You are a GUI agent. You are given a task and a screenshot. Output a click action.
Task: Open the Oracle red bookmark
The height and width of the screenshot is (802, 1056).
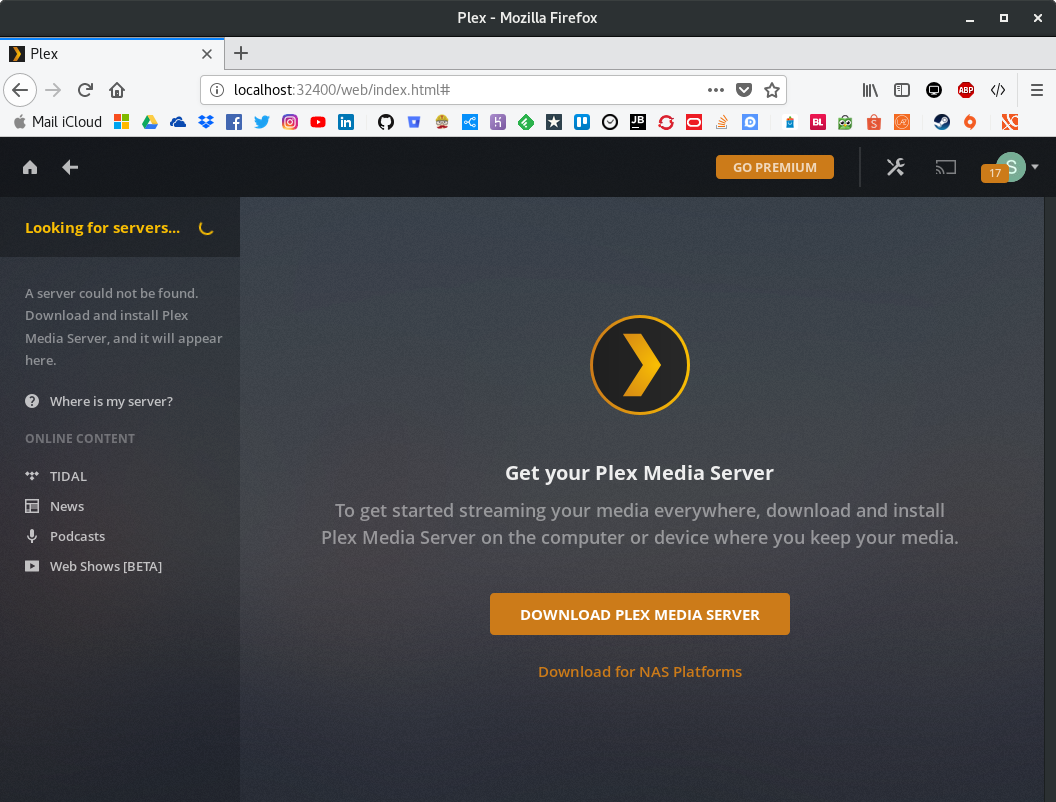tap(694, 122)
